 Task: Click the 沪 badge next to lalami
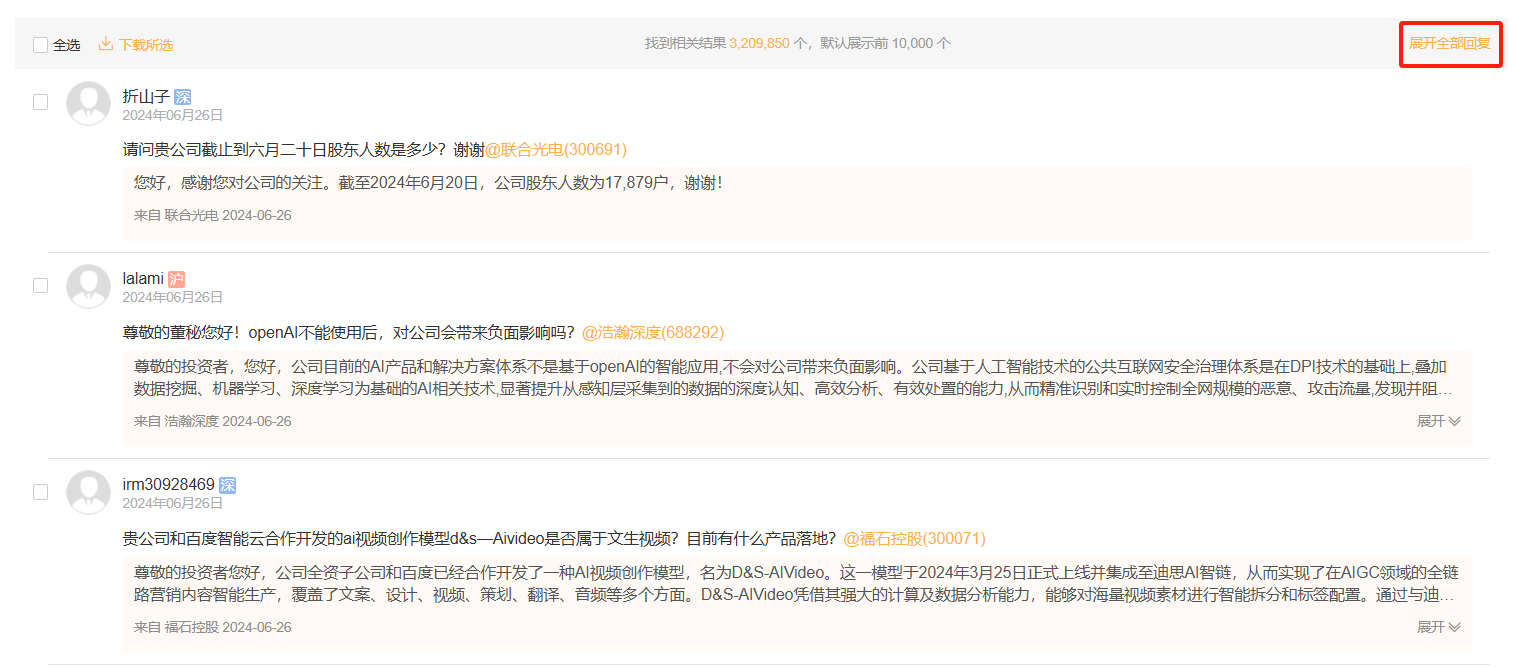click(x=176, y=280)
